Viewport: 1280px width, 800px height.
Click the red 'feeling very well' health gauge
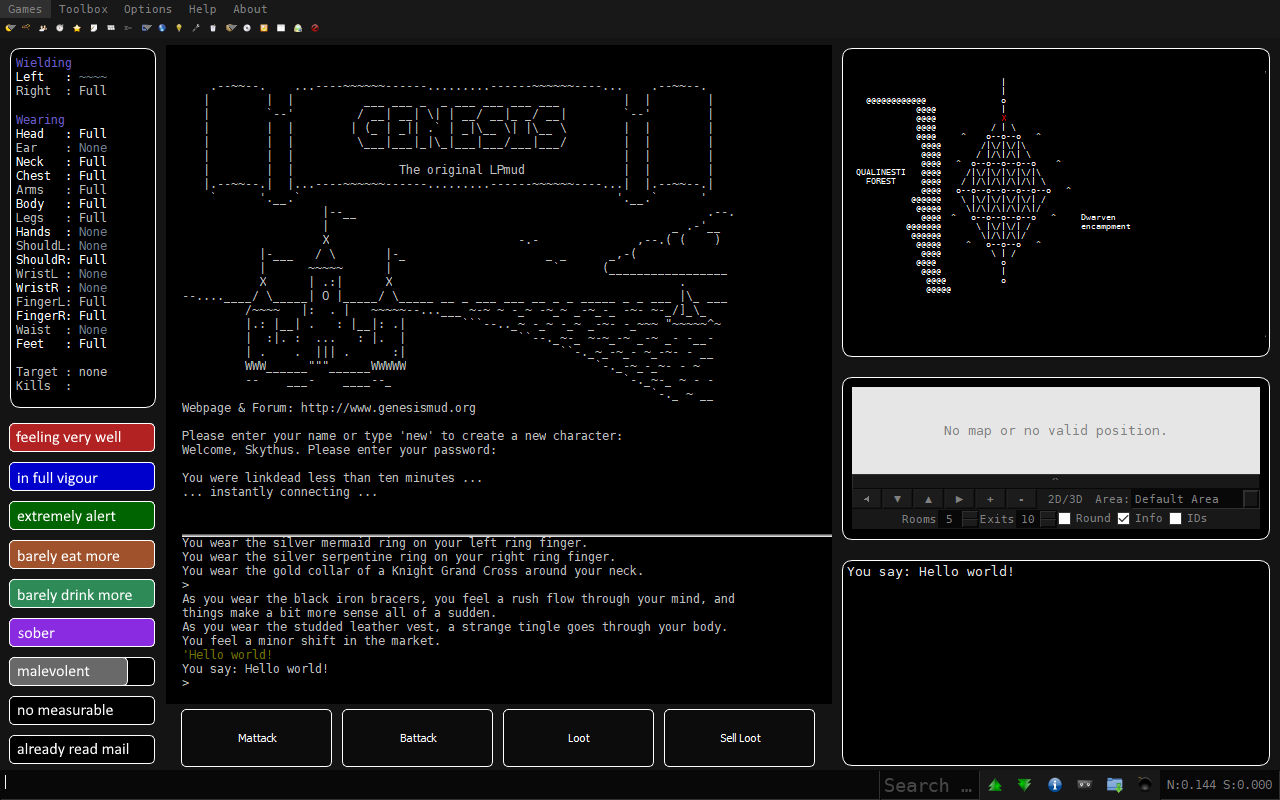point(82,438)
